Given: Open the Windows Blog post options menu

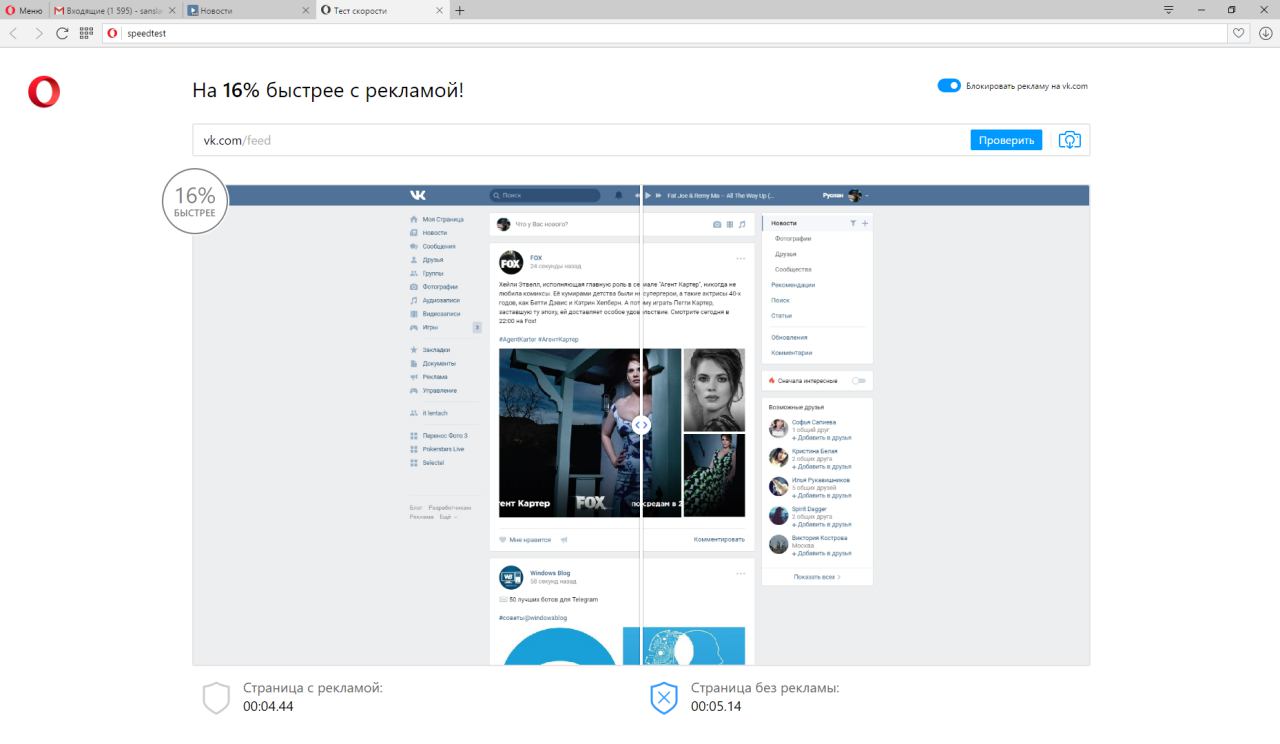Looking at the screenshot, I should [x=741, y=573].
